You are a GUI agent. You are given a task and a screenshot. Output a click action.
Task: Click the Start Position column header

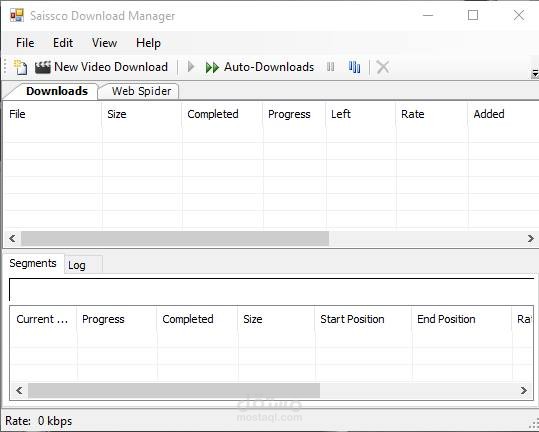(x=363, y=319)
